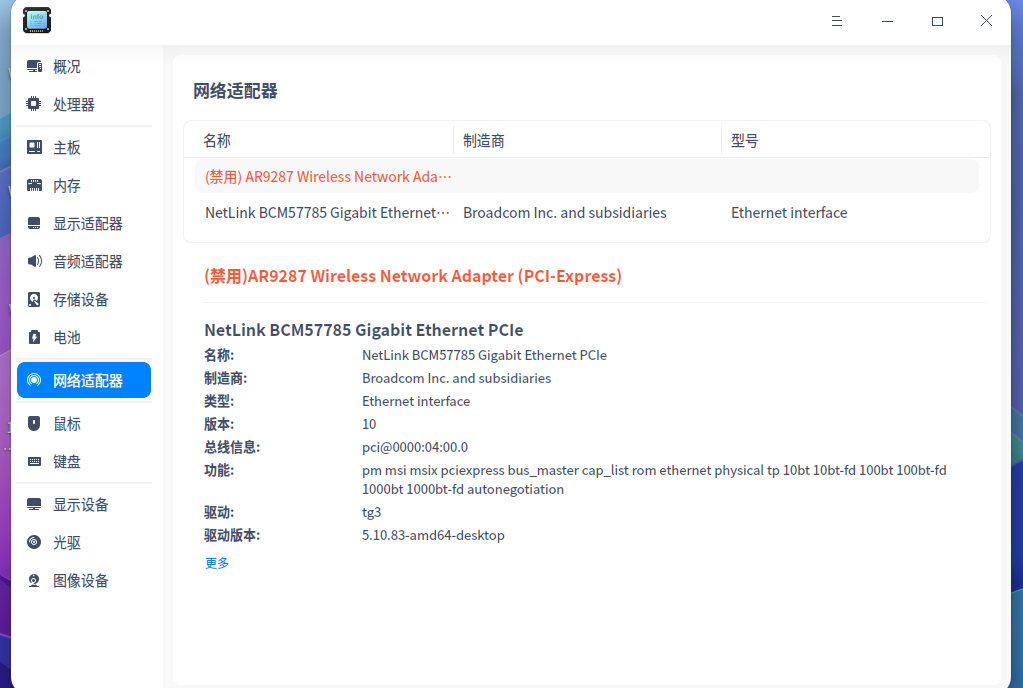
Task: Open the hamburger menu in titlebar
Action: click(x=837, y=20)
